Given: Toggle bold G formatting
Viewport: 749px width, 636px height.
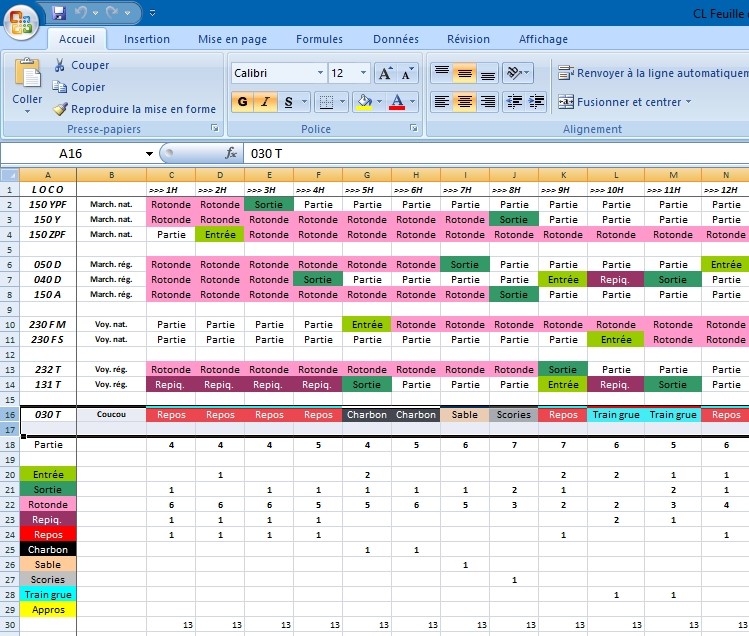Looking at the screenshot, I should (x=243, y=102).
